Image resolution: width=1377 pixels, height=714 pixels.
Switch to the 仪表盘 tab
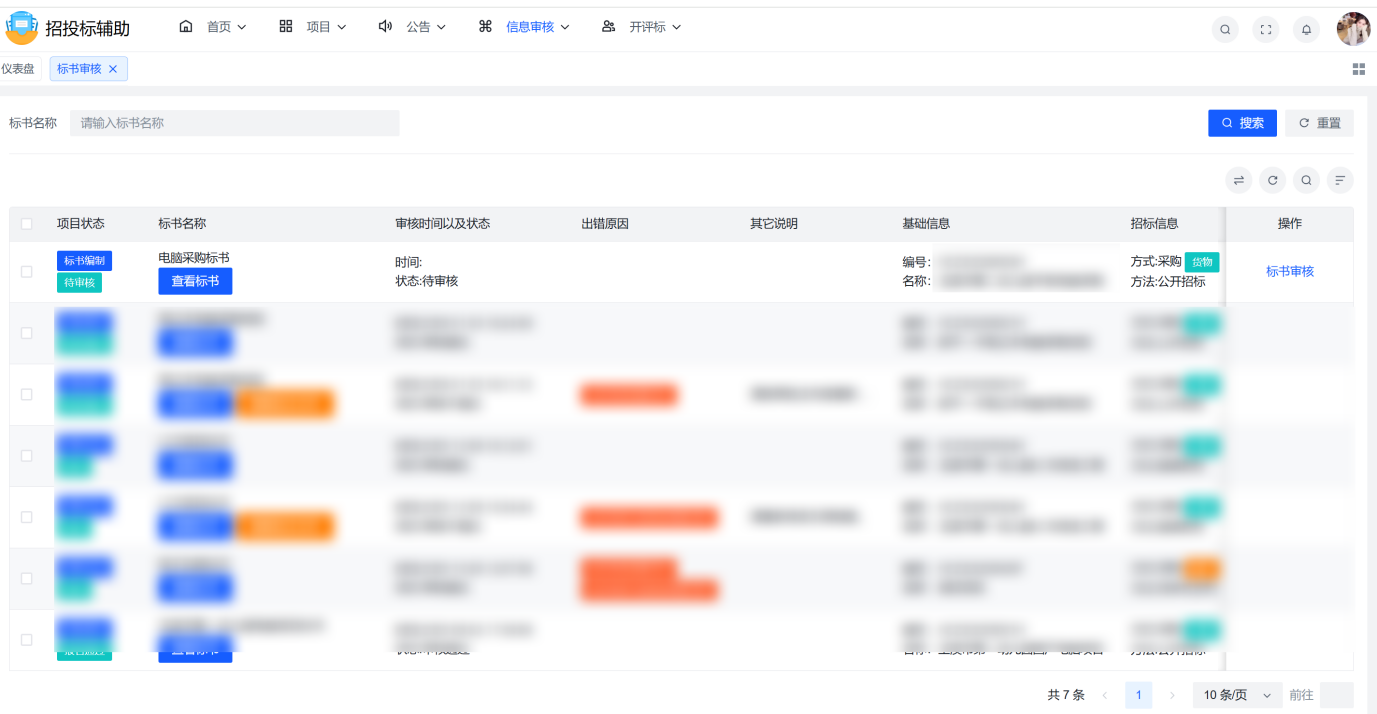[x=20, y=68]
